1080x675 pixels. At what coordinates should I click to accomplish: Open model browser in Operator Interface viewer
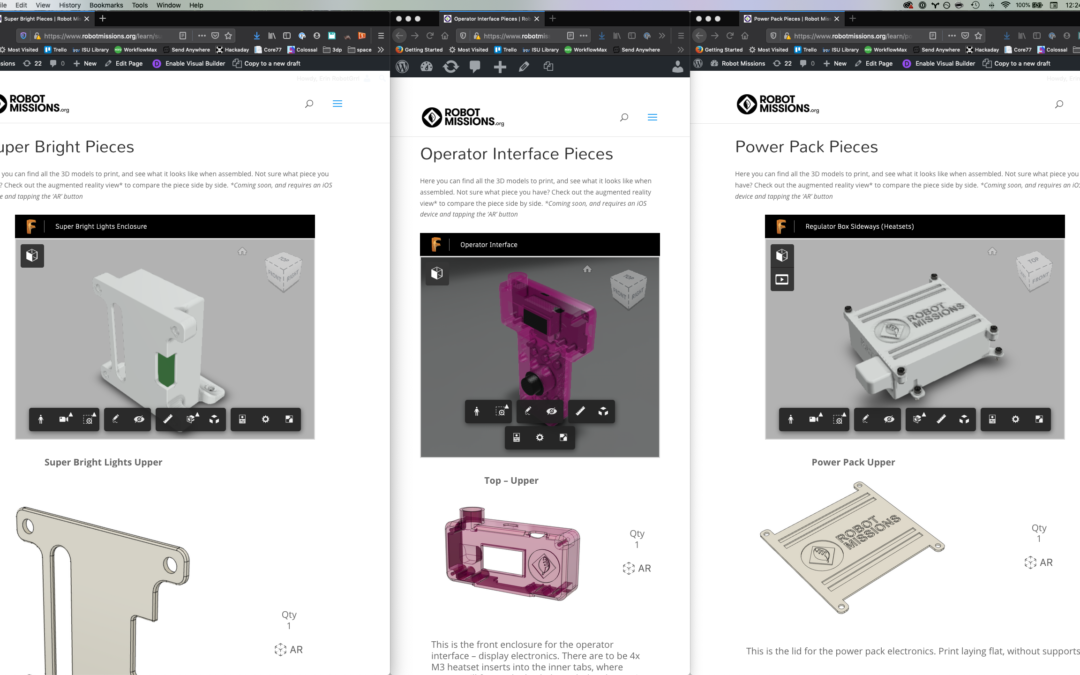pos(437,273)
